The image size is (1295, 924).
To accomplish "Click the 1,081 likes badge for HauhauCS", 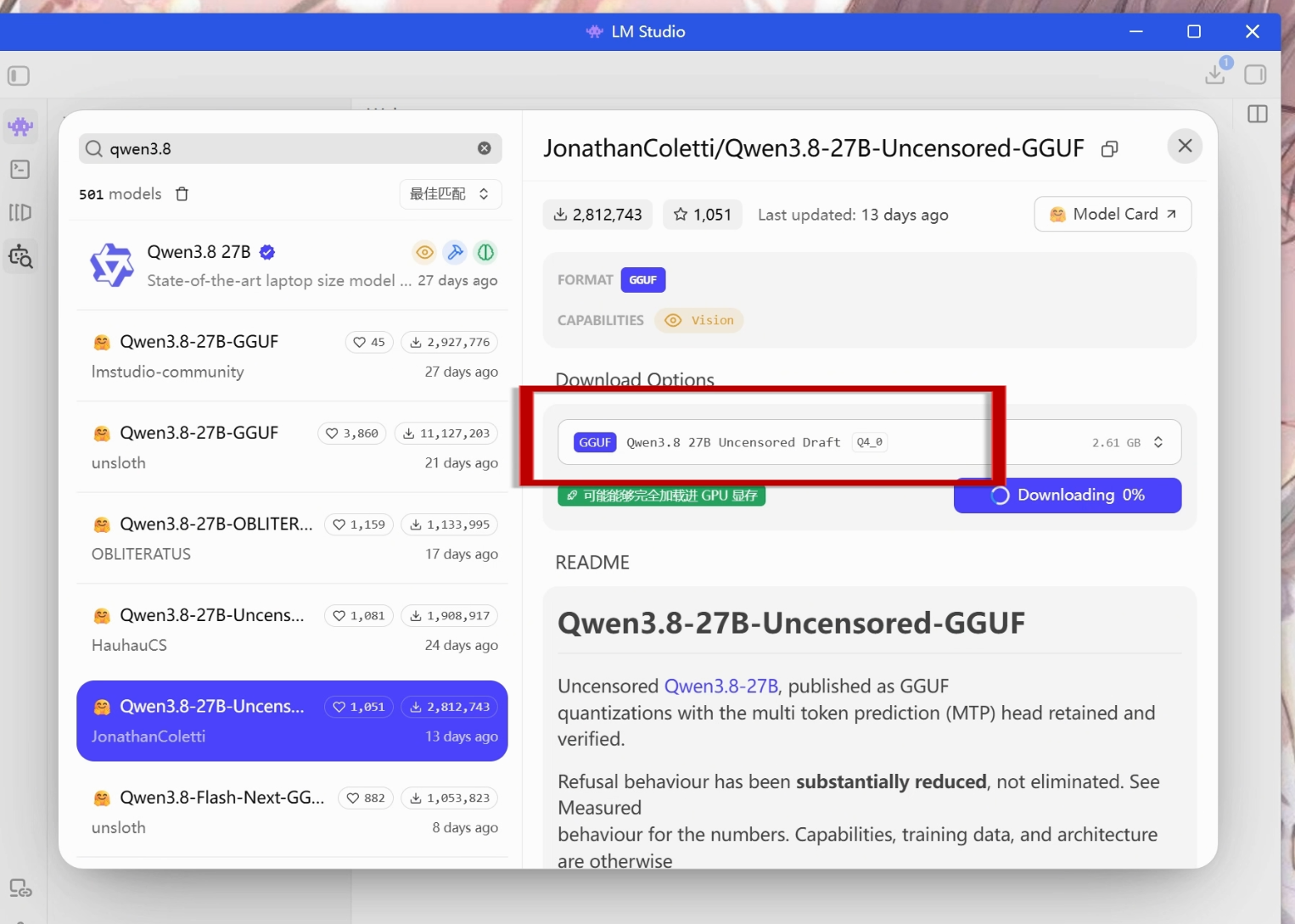I will pyautogui.click(x=359, y=616).
